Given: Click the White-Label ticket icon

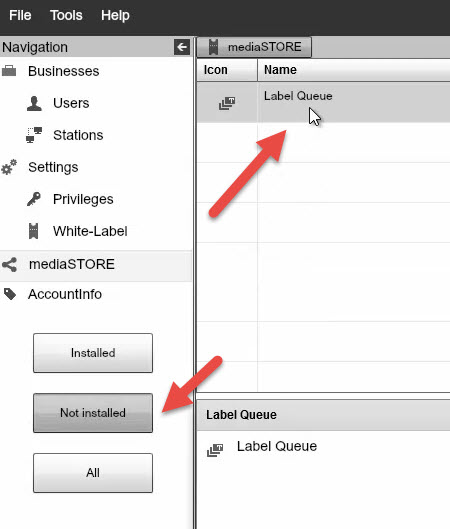Looking at the screenshot, I should tap(33, 231).
